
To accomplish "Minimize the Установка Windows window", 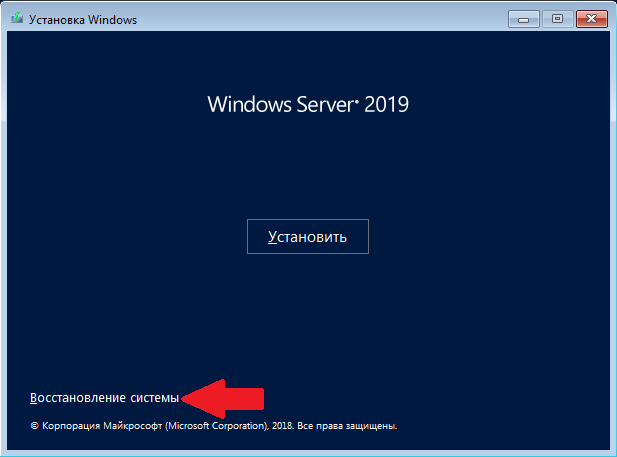I will tap(523, 19).
